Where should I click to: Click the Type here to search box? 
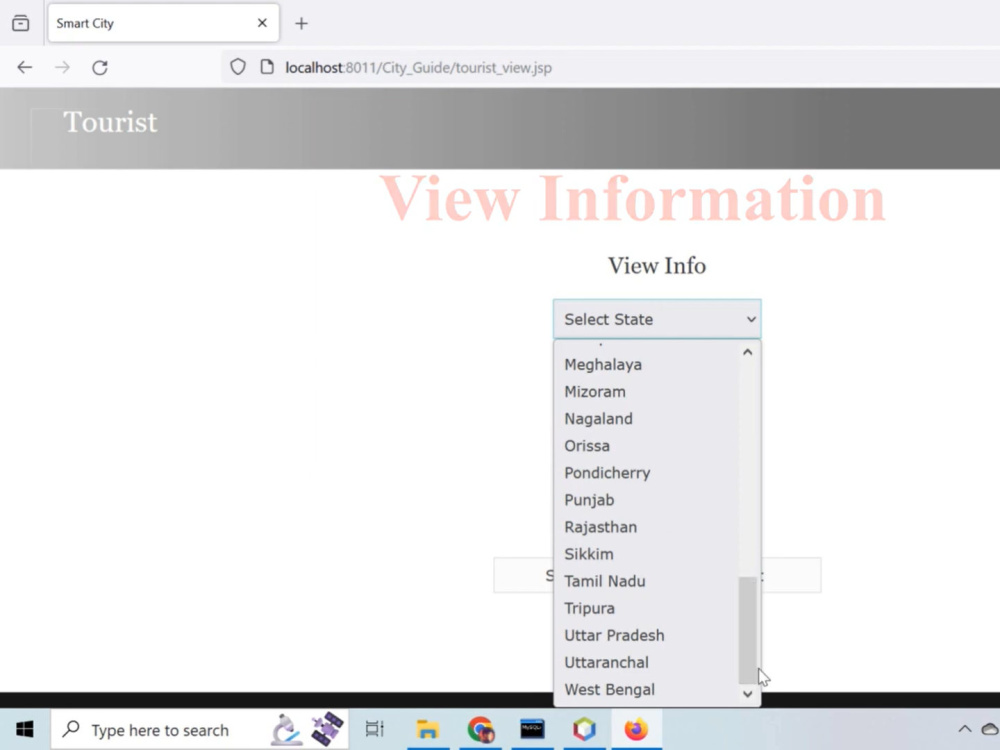coord(200,730)
